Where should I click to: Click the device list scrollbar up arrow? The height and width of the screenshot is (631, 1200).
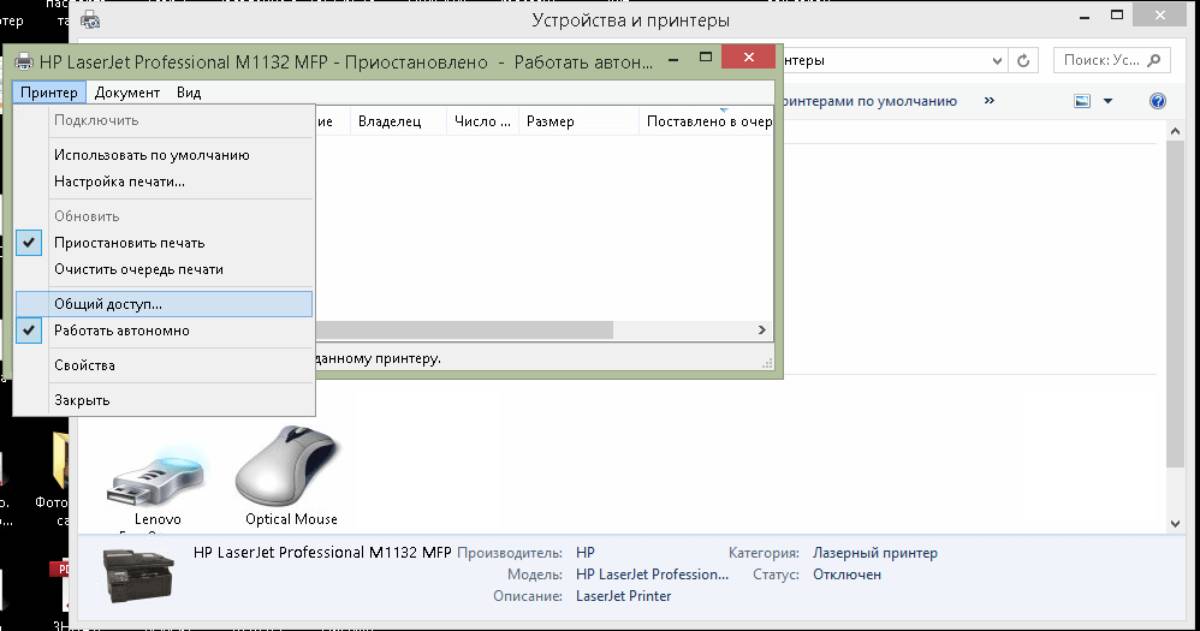[x=1176, y=131]
